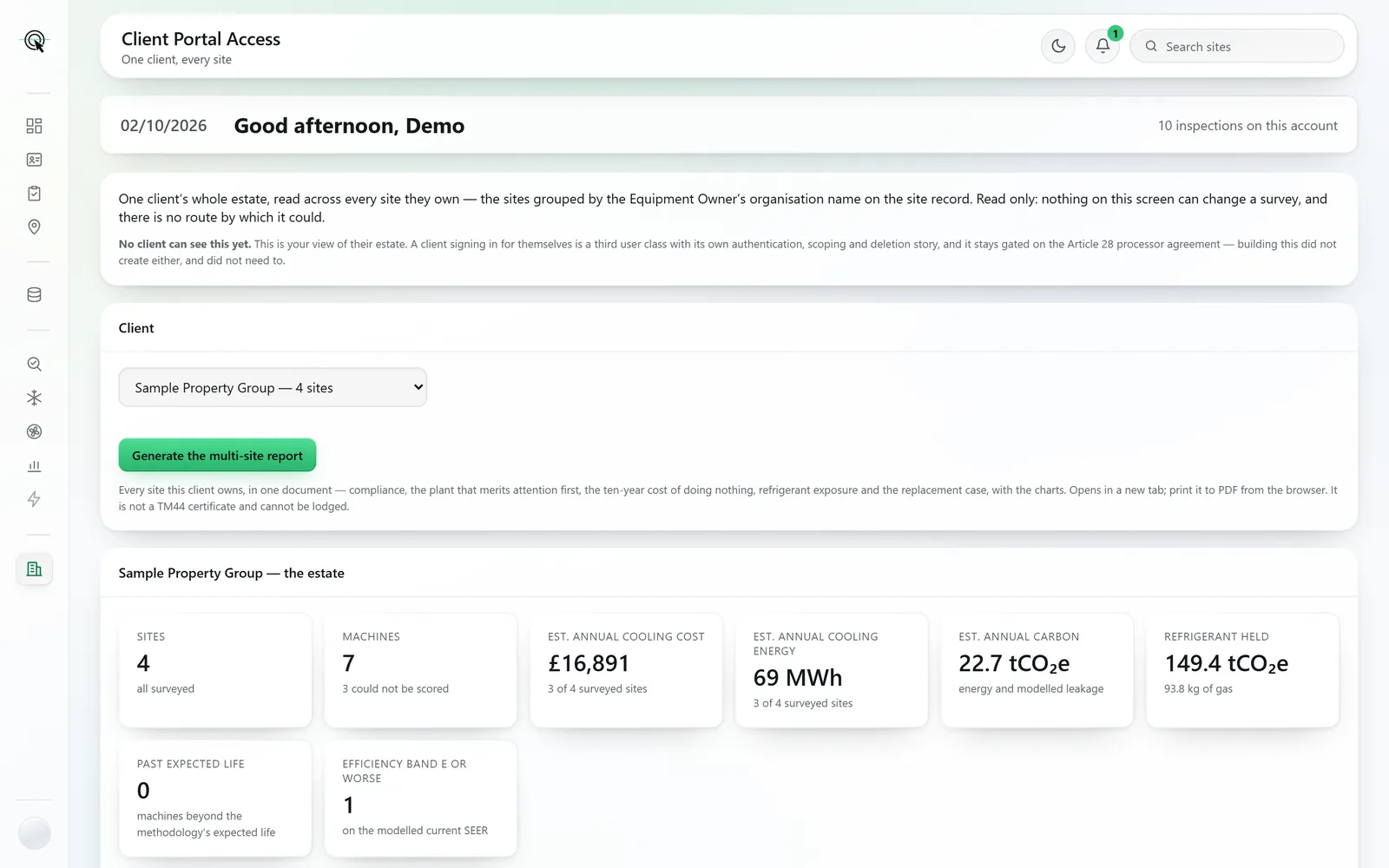Image resolution: width=1389 pixels, height=868 pixels.
Task: Click the '10 inspections on this account' text
Action: click(x=1247, y=126)
